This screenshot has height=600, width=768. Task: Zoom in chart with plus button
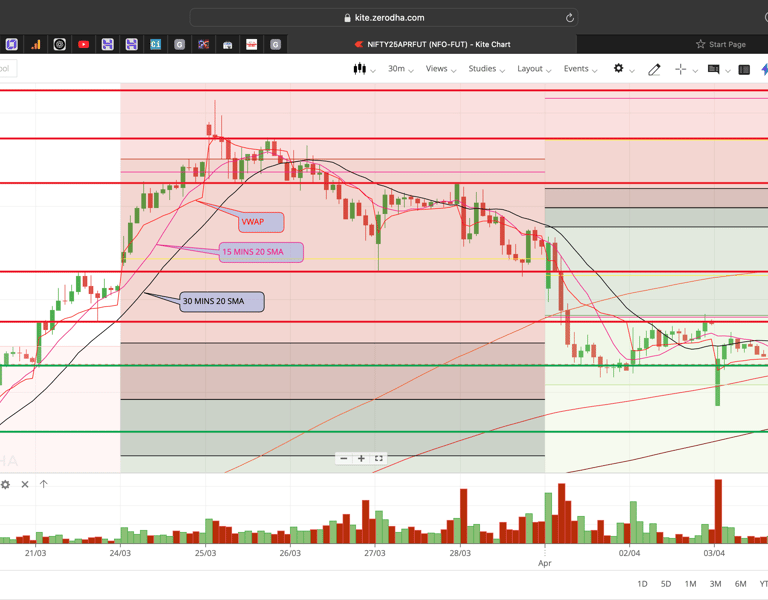(x=361, y=458)
